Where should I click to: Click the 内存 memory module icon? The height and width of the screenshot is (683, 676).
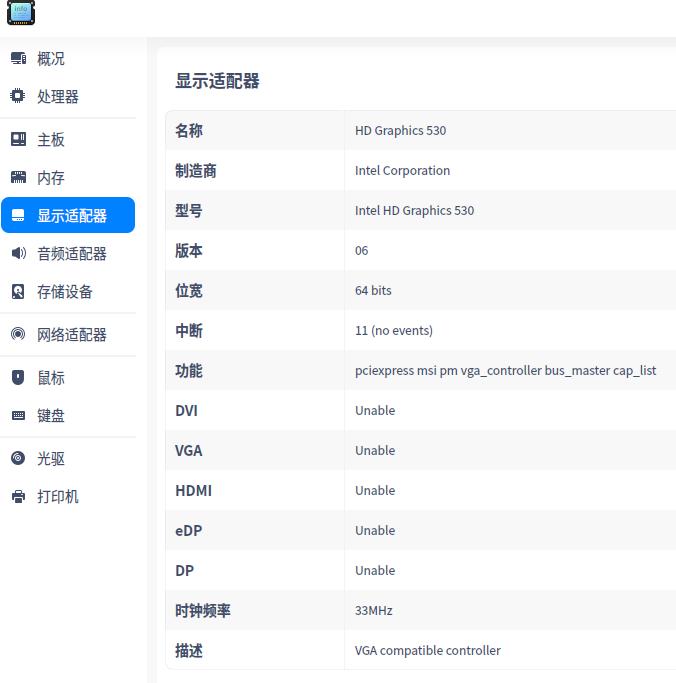(18, 177)
